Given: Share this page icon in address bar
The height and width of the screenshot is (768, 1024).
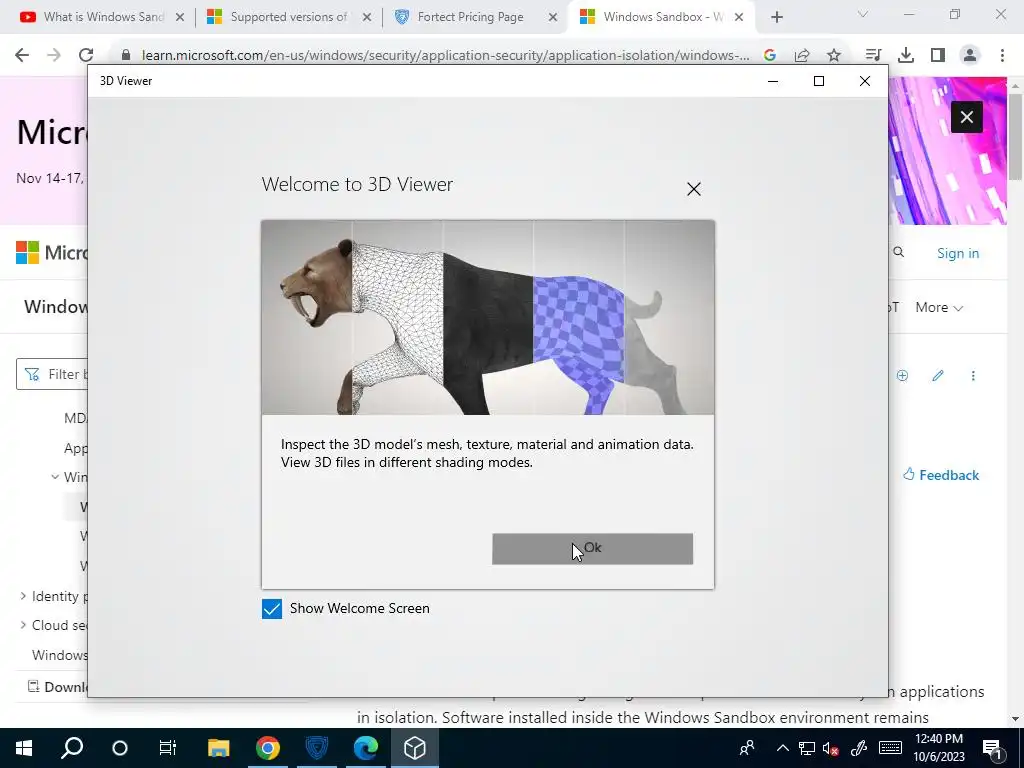Looking at the screenshot, I should (802, 56).
